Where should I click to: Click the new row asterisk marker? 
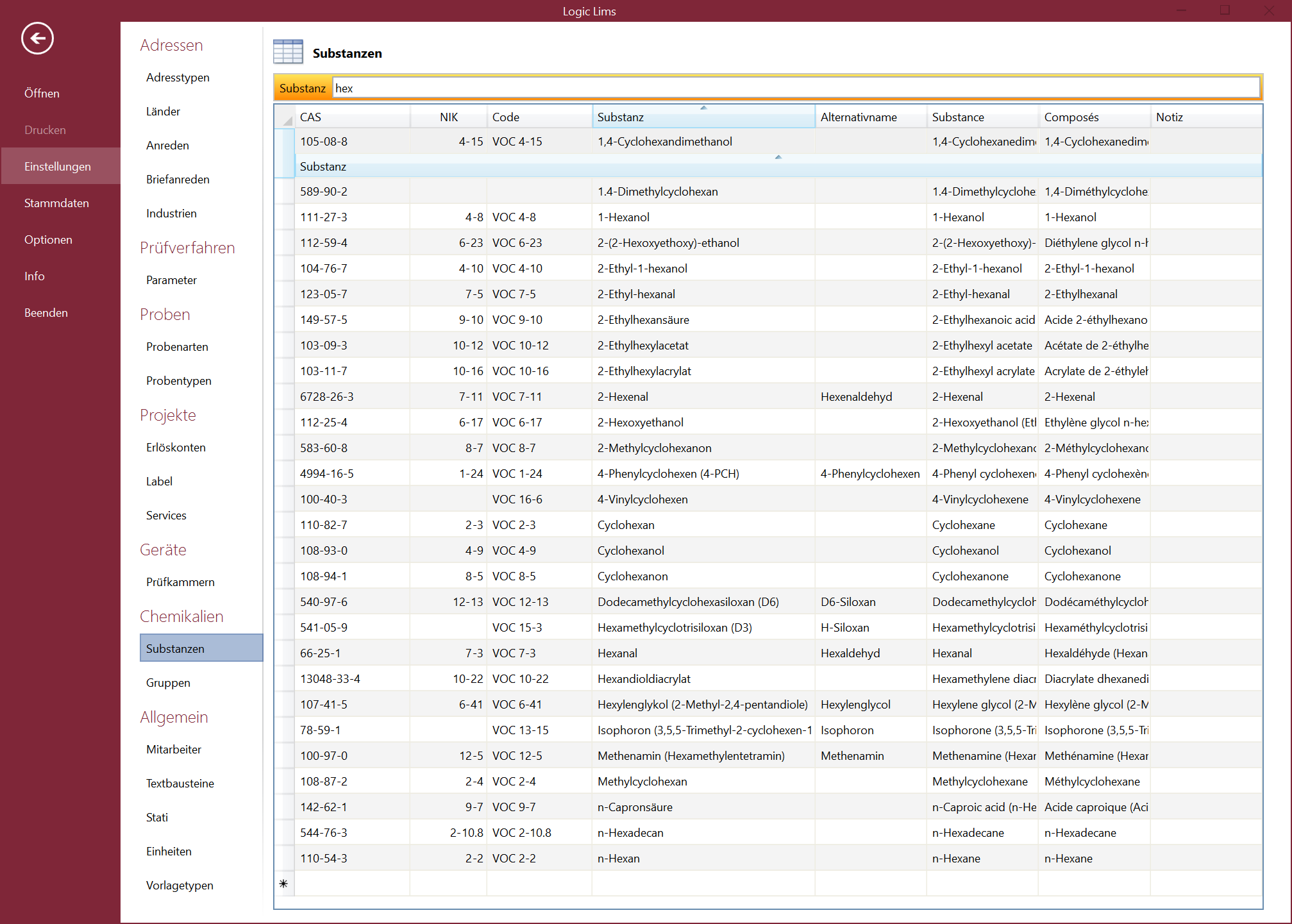[x=283, y=884]
